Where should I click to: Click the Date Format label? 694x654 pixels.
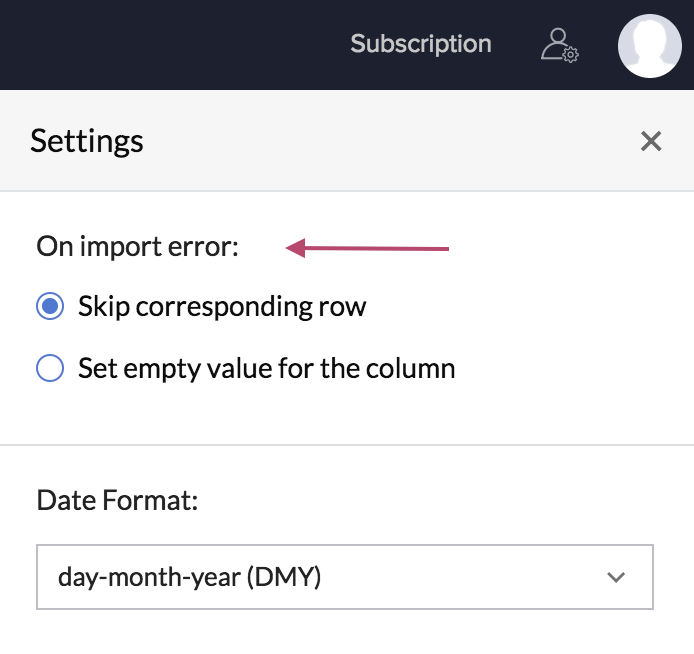pyautogui.click(x=118, y=500)
